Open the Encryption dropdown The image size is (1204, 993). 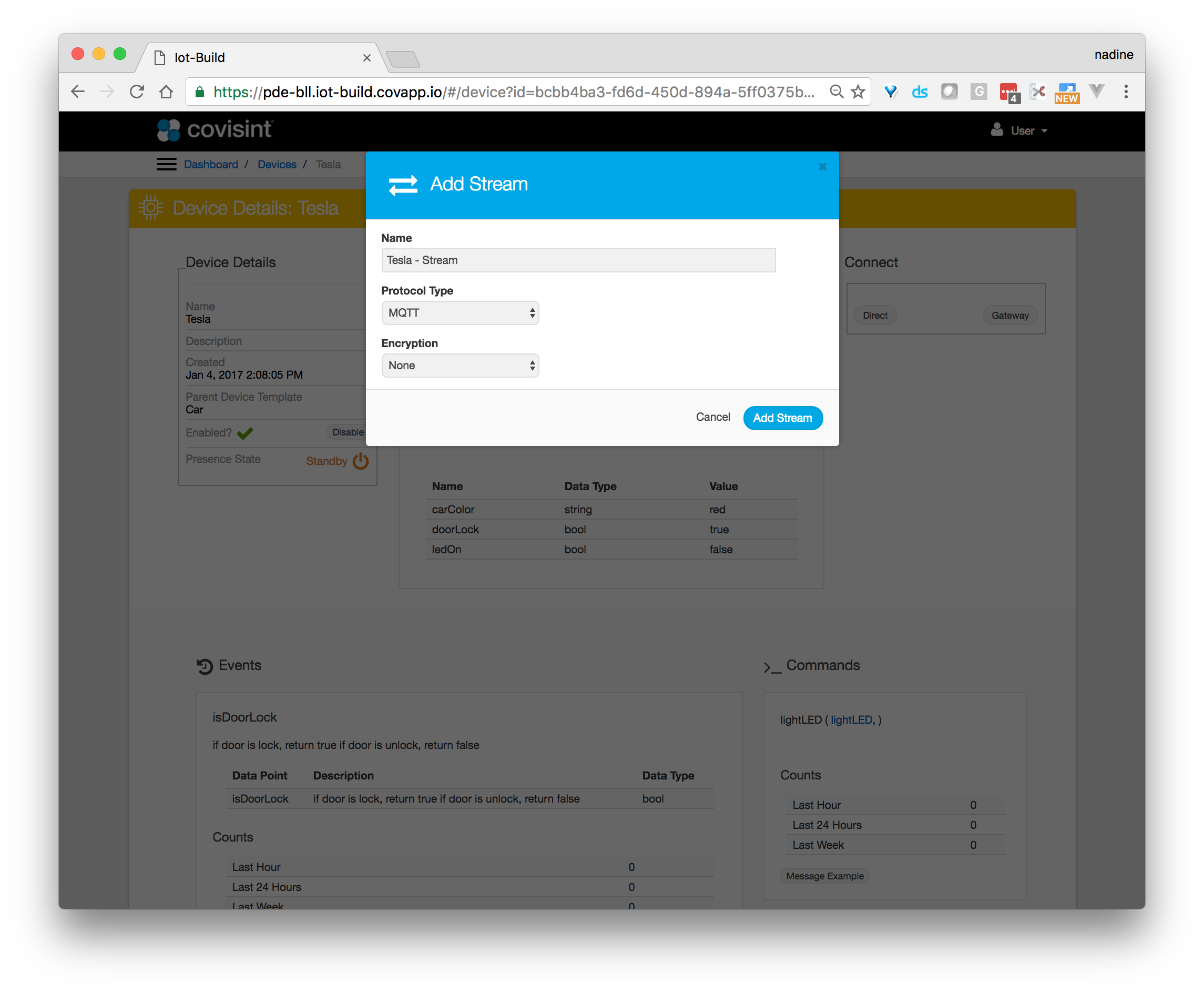click(460, 366)
